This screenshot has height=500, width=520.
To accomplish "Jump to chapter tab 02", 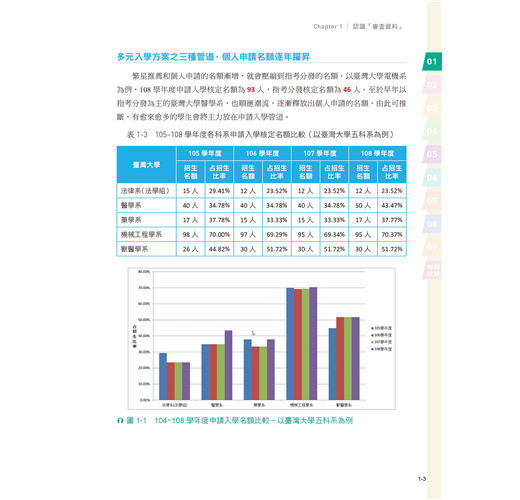I will click(x=432, y=85).
